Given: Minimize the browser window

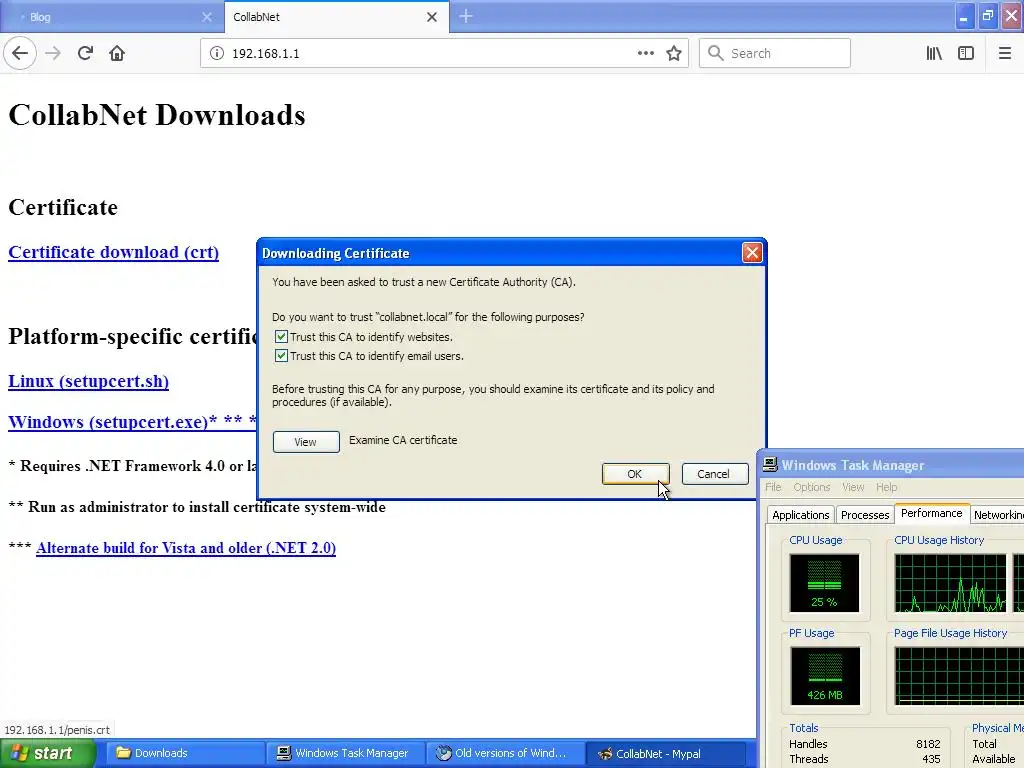Looking at the screenshot, I should tap(963, 16).
